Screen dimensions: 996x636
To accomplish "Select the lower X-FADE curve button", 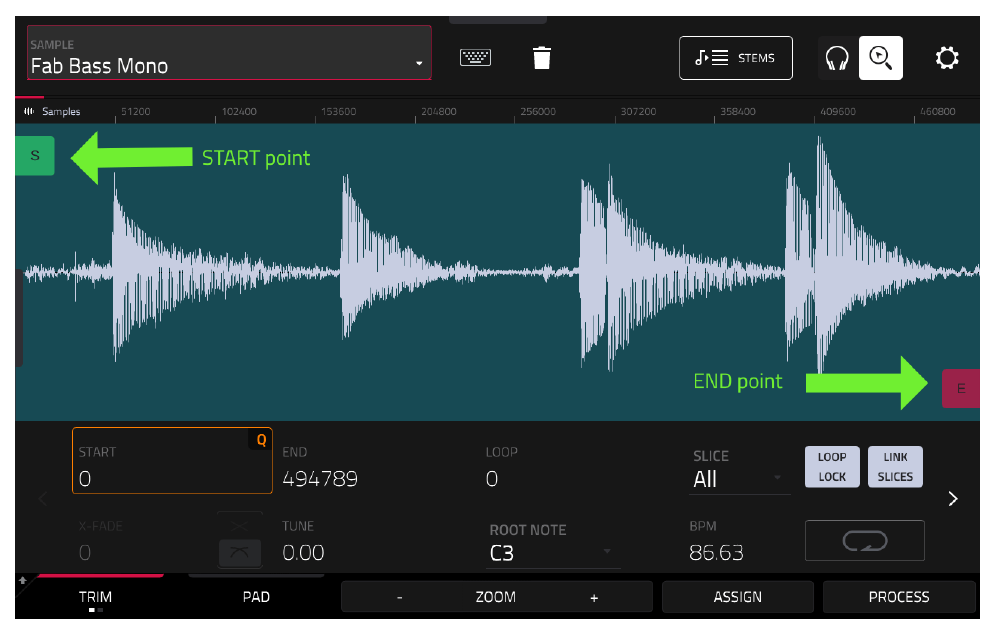I will 239,553.
